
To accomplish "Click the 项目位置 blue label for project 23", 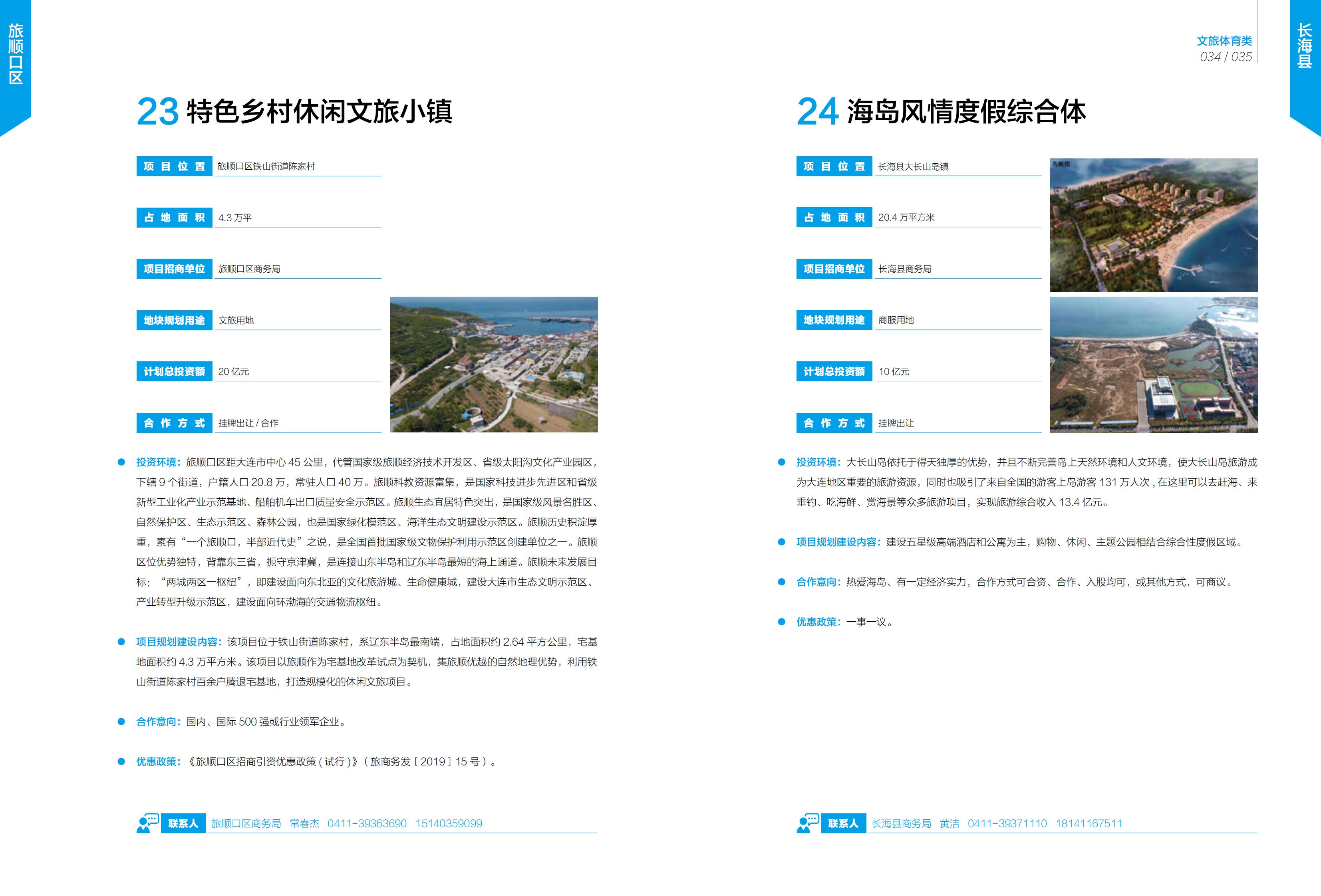I will point(175,167).
